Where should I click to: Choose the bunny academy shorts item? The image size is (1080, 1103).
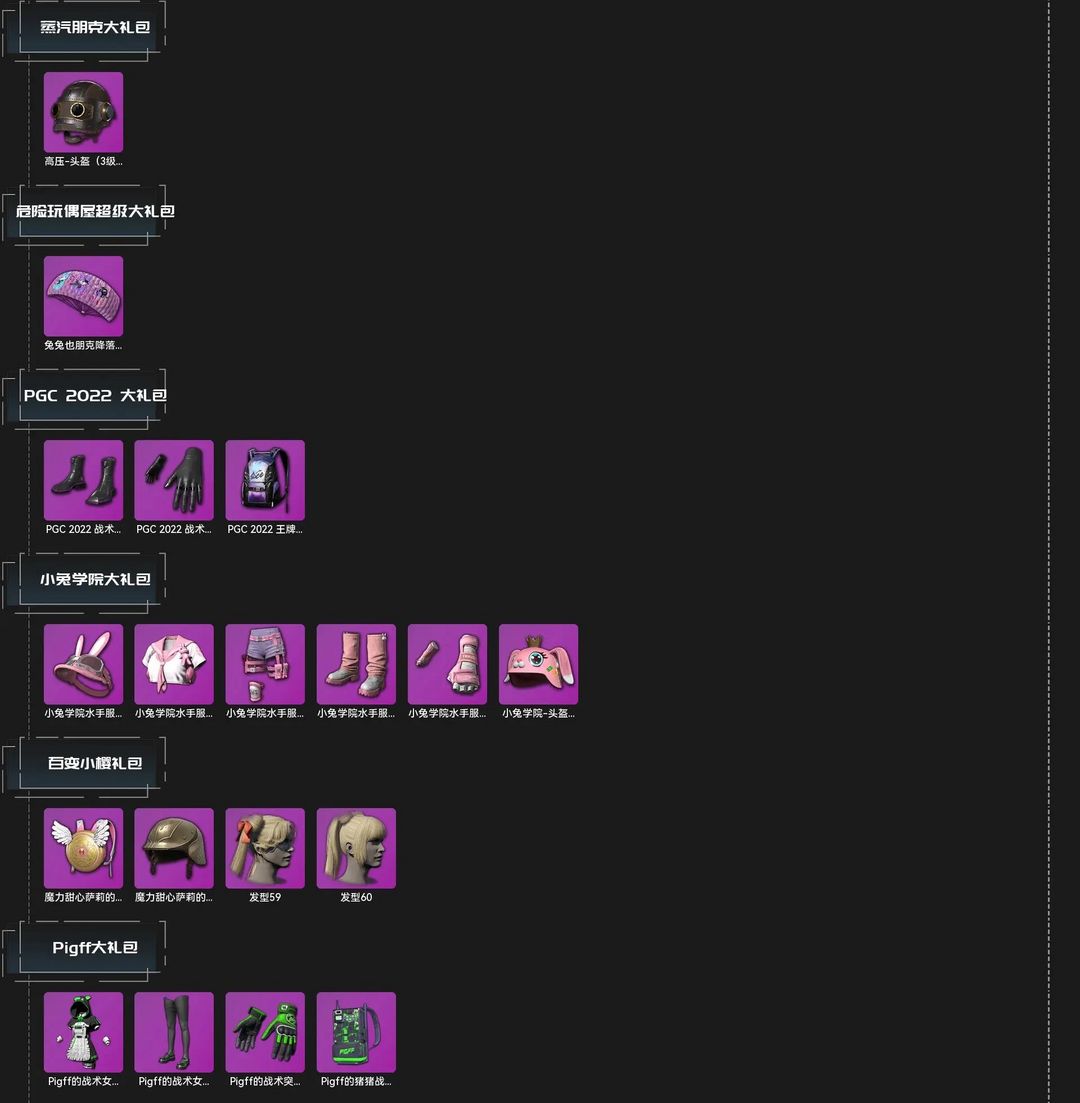click(x=265, y=664)
